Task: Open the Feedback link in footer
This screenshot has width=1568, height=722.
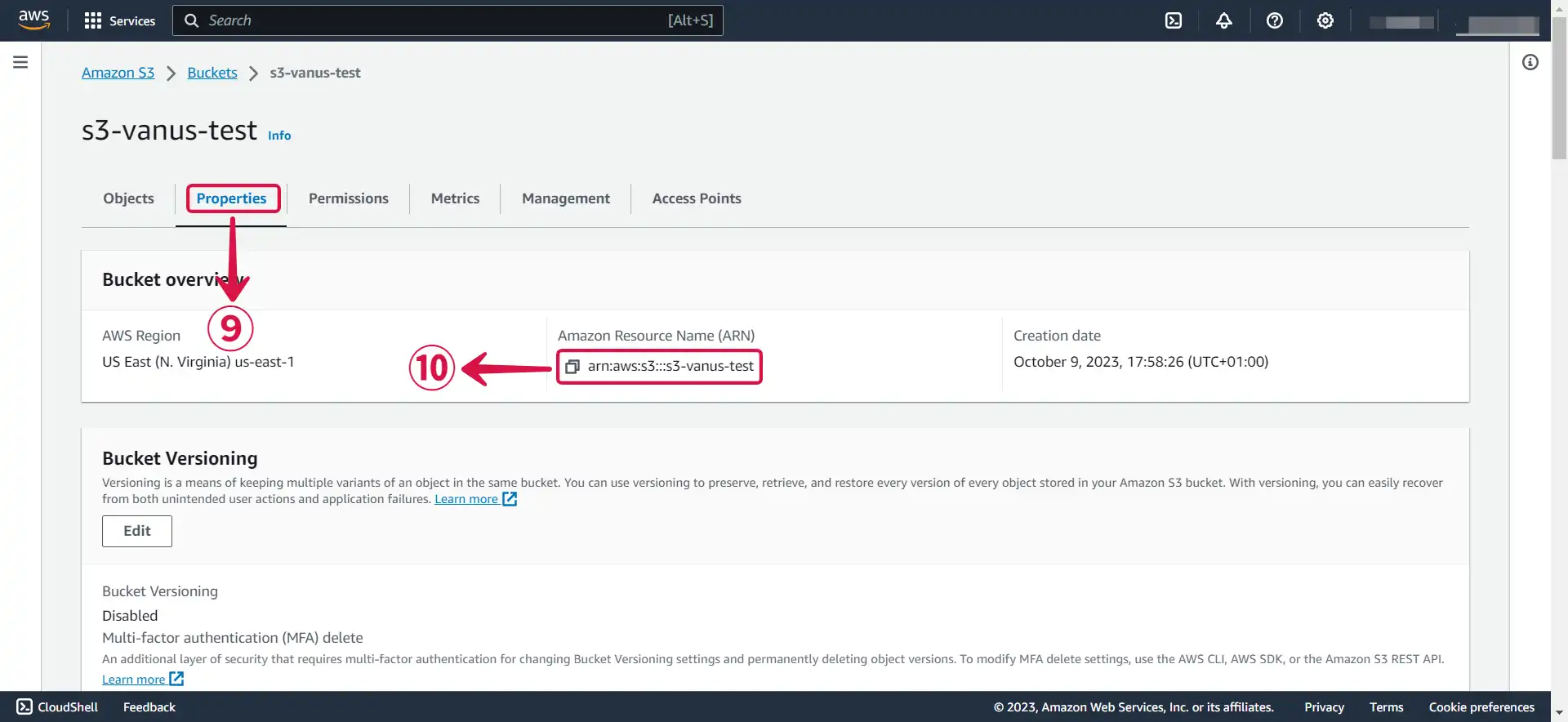Action: 149,707
